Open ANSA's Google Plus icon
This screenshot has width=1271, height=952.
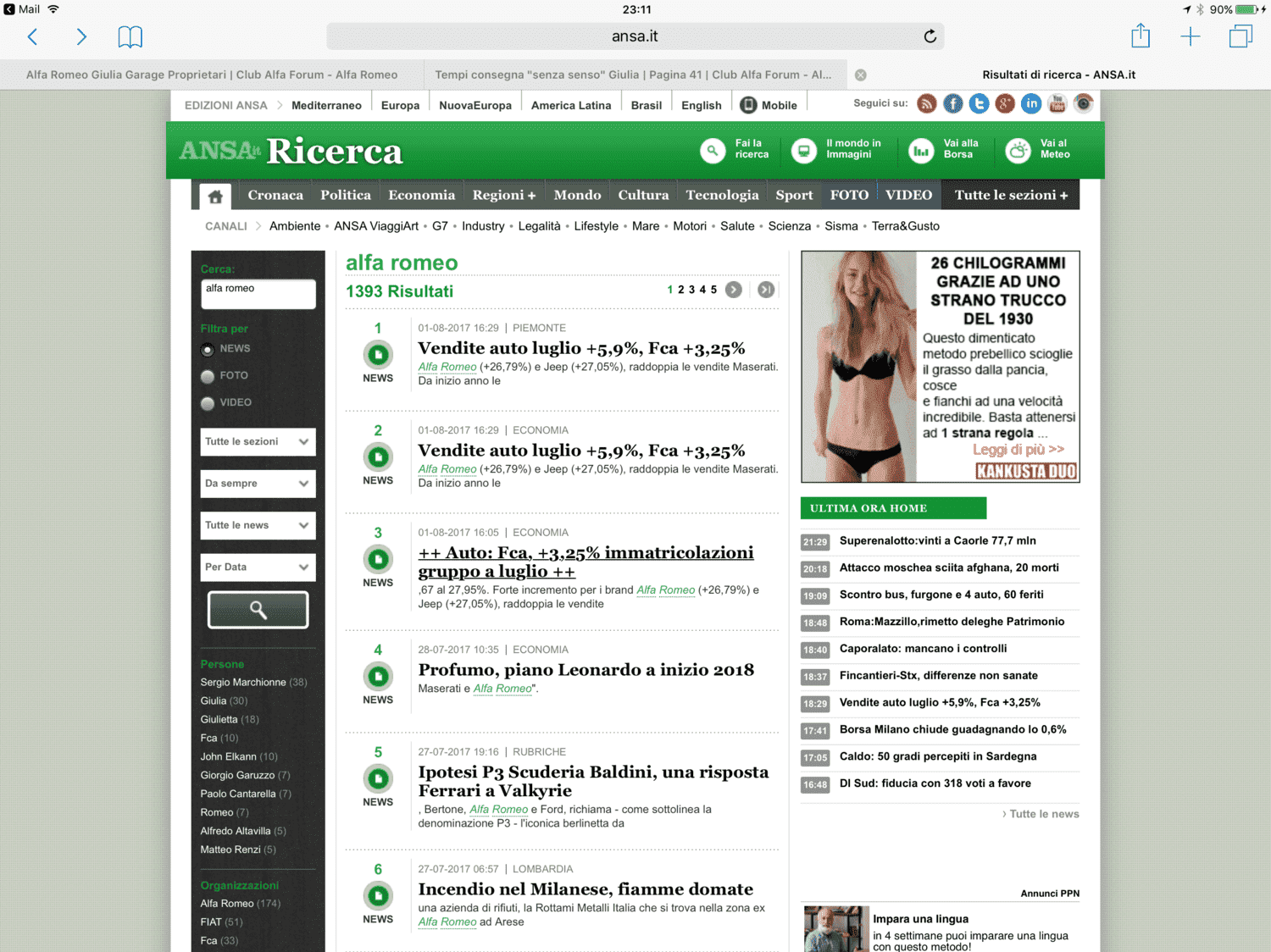1005,104
